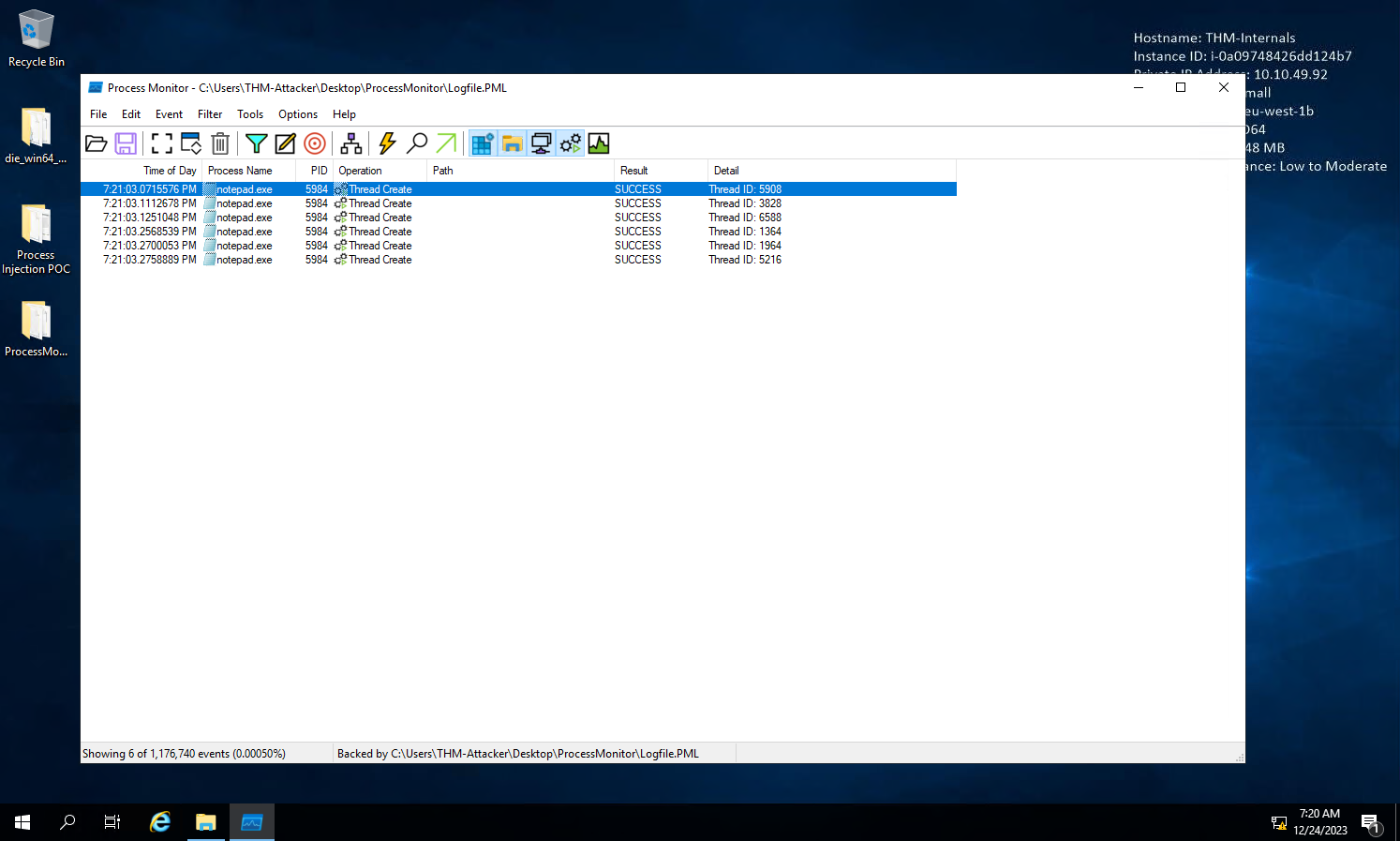Open the Options menu

click(298, 114)
